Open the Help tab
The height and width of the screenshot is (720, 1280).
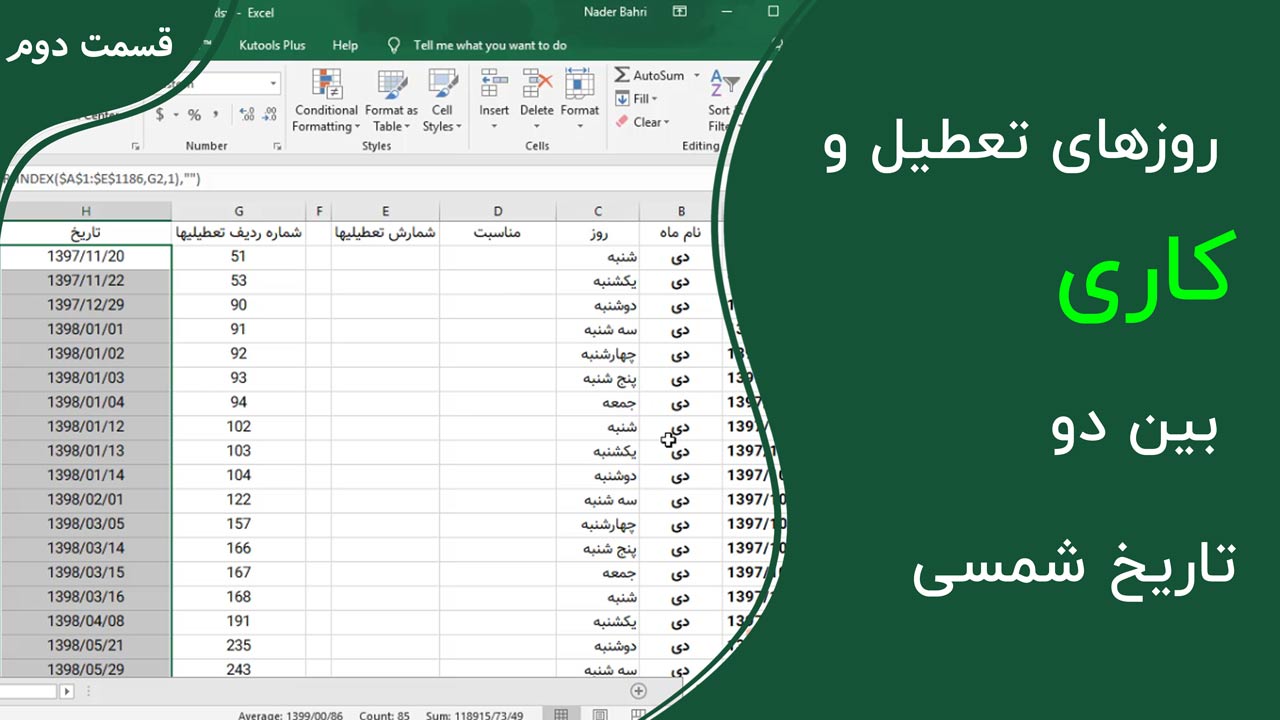(345, 45)
